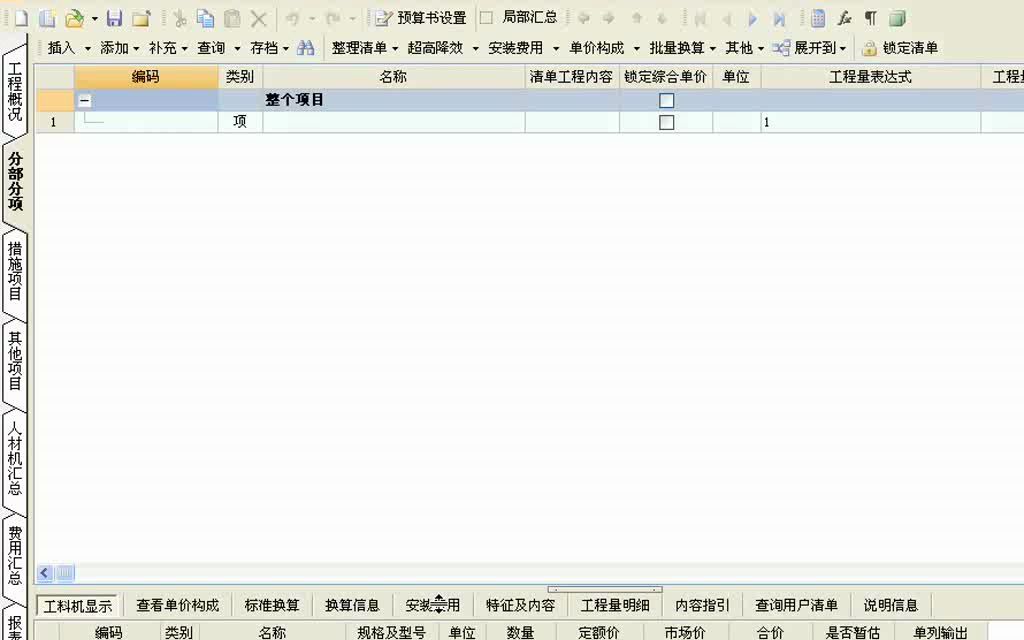Image resolution: width=1024 pixels, height=640 pixels.
Task: Click the ¶ paragraph mark icon
Action: pyautogui.click(x=872, y=17)
